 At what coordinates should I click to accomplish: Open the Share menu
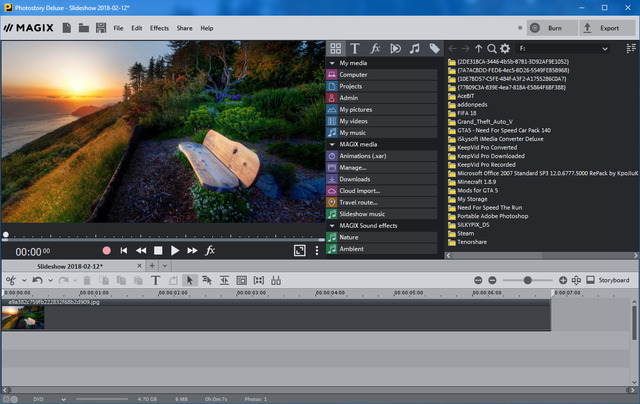click(185, 28)
